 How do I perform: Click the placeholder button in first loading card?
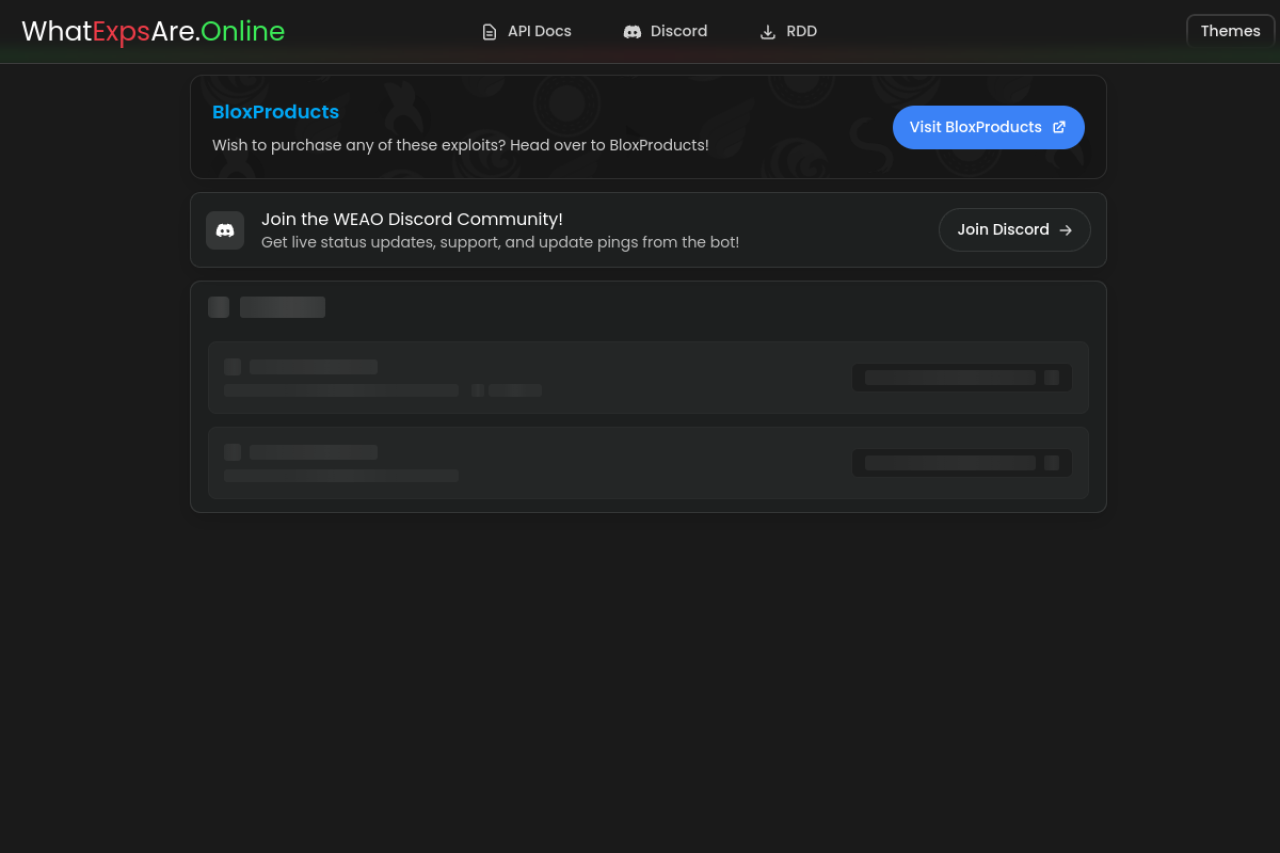[961, 378]
